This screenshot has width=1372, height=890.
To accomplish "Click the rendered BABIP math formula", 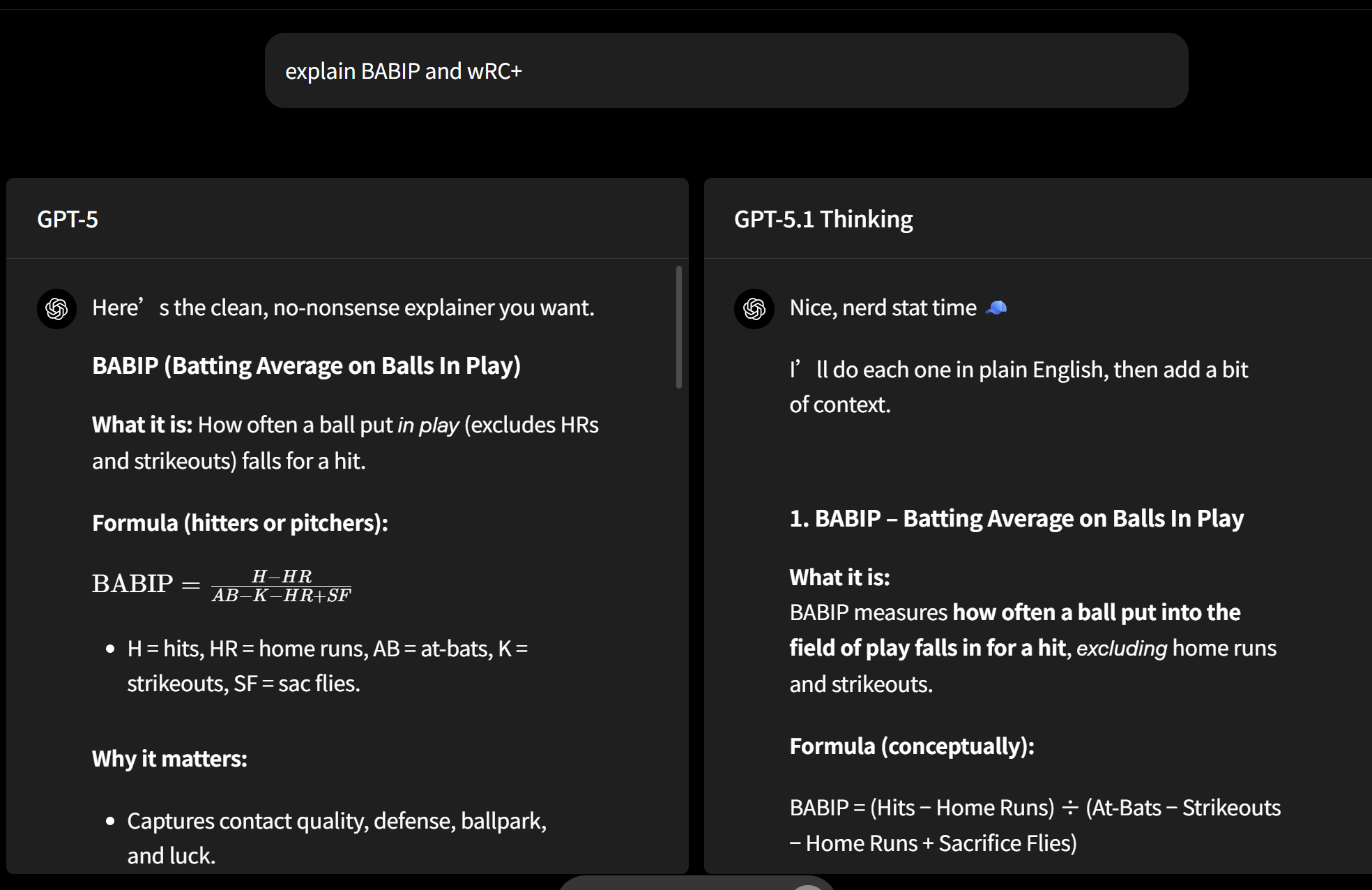I will (x=222, y=584).
